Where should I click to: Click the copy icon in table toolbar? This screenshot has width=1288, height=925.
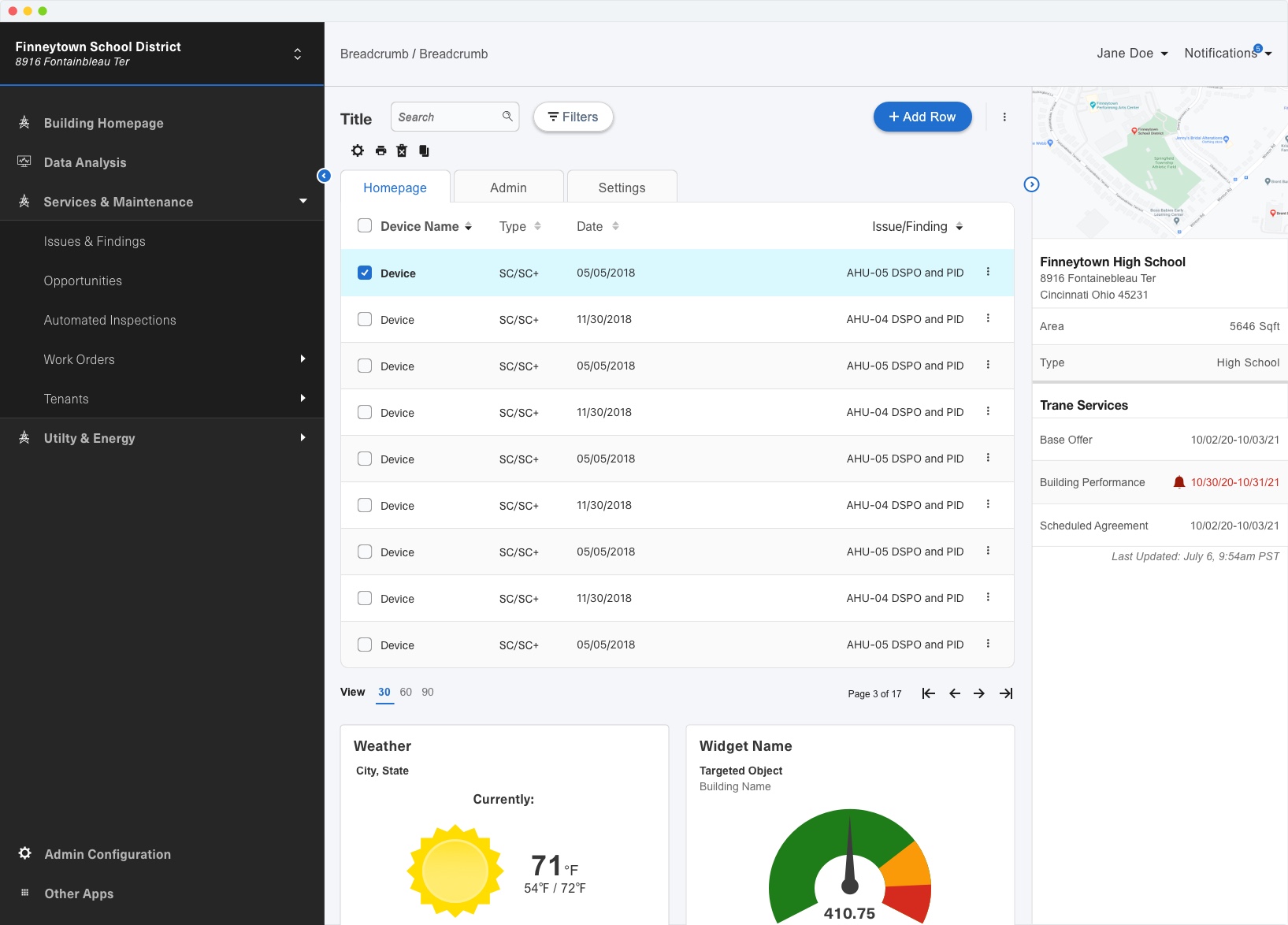(x=424, y=150)
